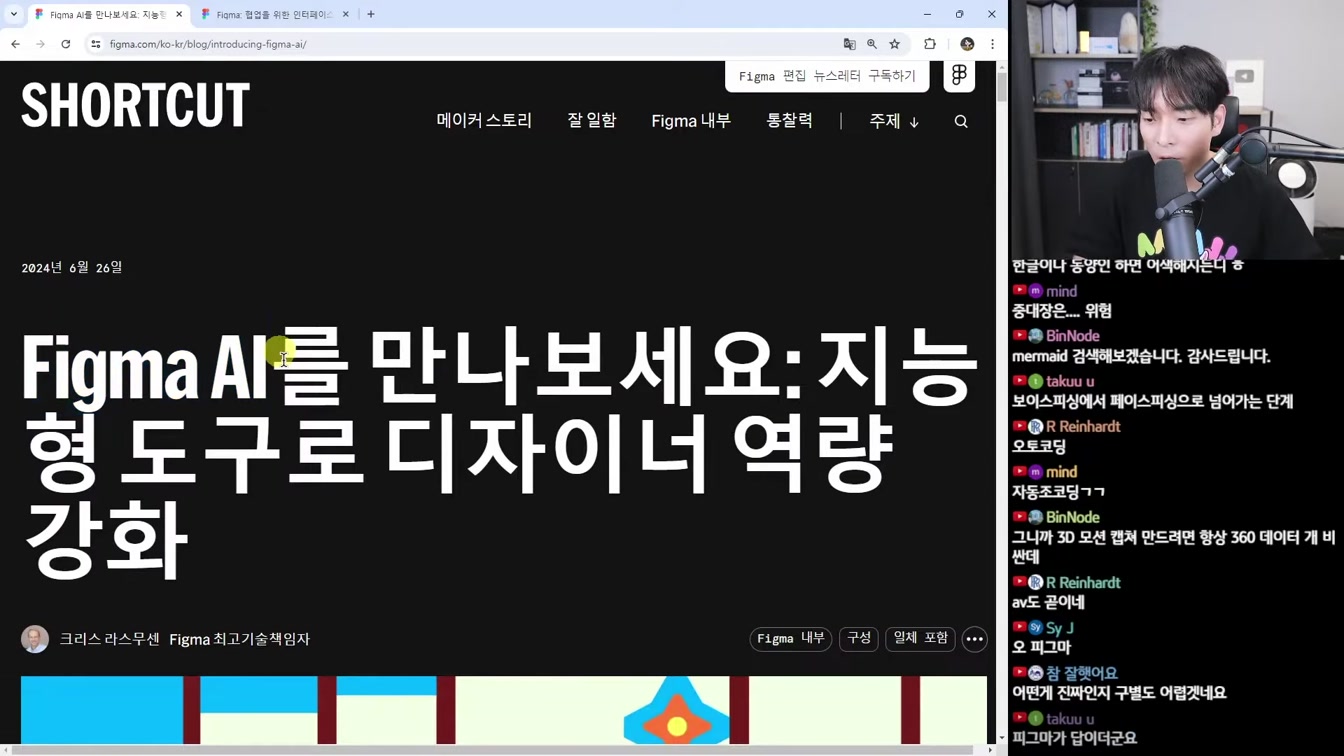Open the Figma 내부 nav item
Screen dimensions: 1344x756
coord(691,121)
